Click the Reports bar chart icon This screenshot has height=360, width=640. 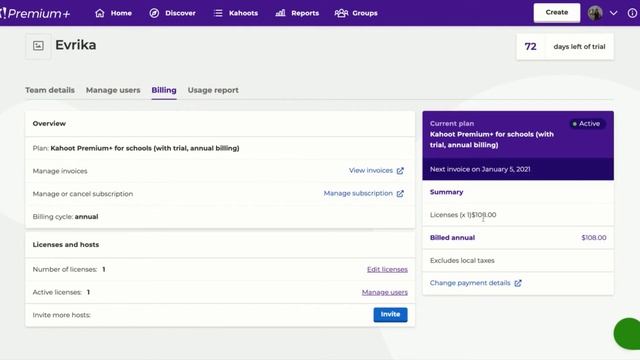point(280,13)
